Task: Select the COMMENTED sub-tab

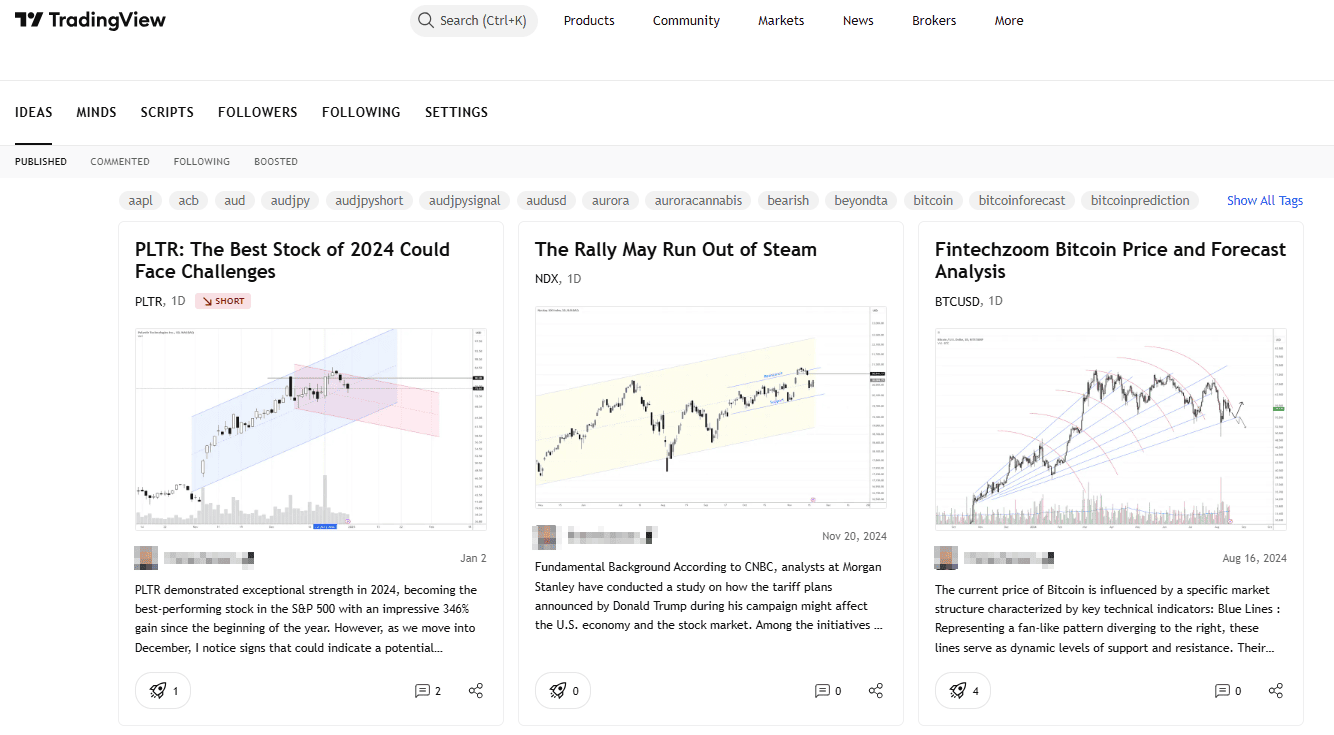Action: coord(120,161)
